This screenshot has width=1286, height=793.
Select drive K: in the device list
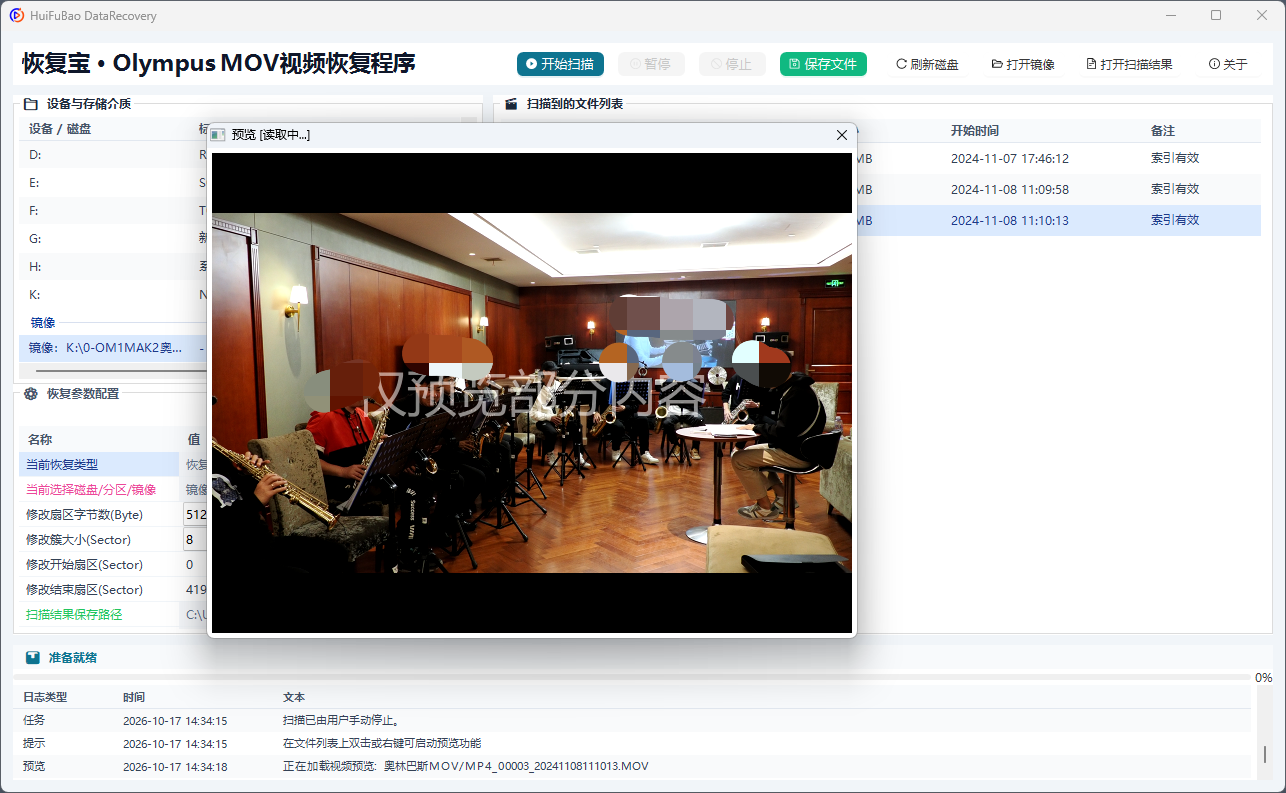pyautogui.click(x=113, y=295)
